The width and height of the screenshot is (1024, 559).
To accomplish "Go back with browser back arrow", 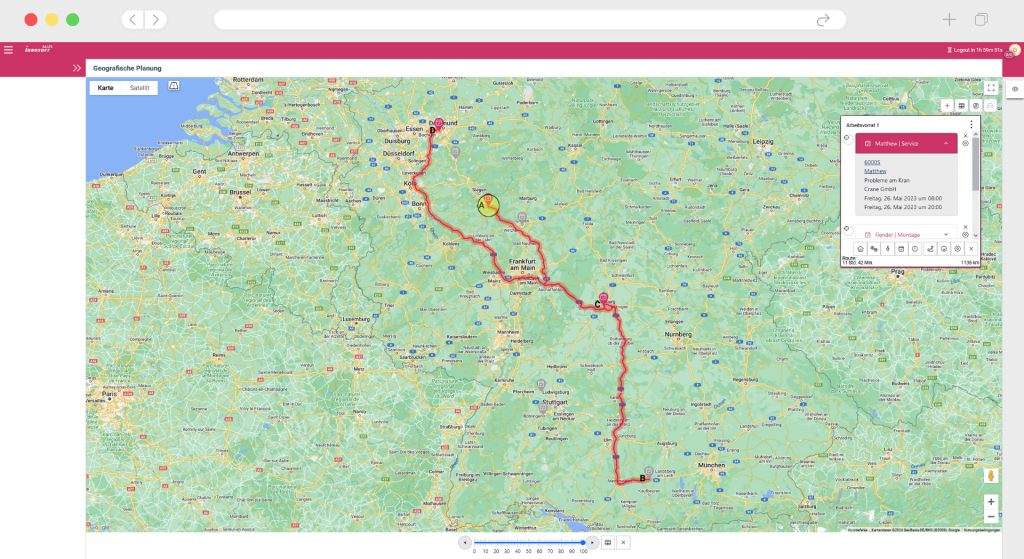I will [x=133, y=20].
